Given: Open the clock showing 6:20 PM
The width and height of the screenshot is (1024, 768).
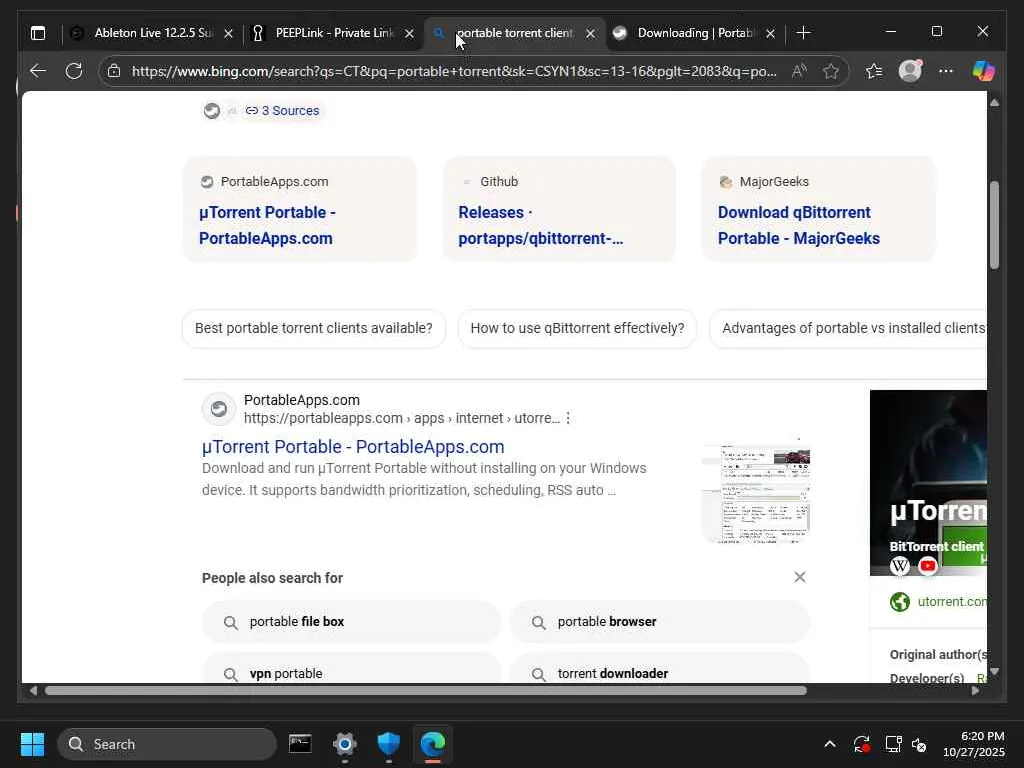Looking at the screenshot, I should click(x=973, y=744).
